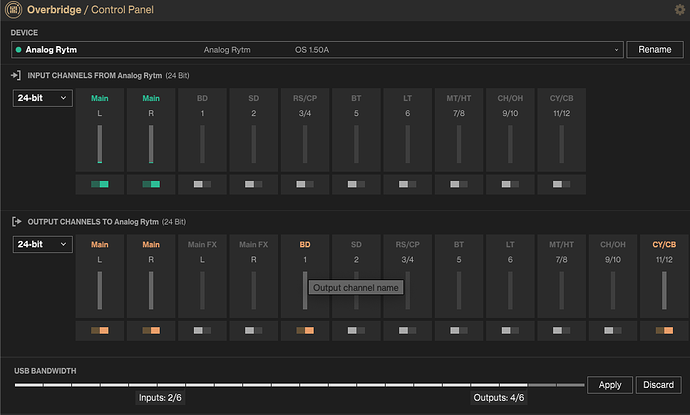Enable input BT 5 channel switch

[356, 184]
